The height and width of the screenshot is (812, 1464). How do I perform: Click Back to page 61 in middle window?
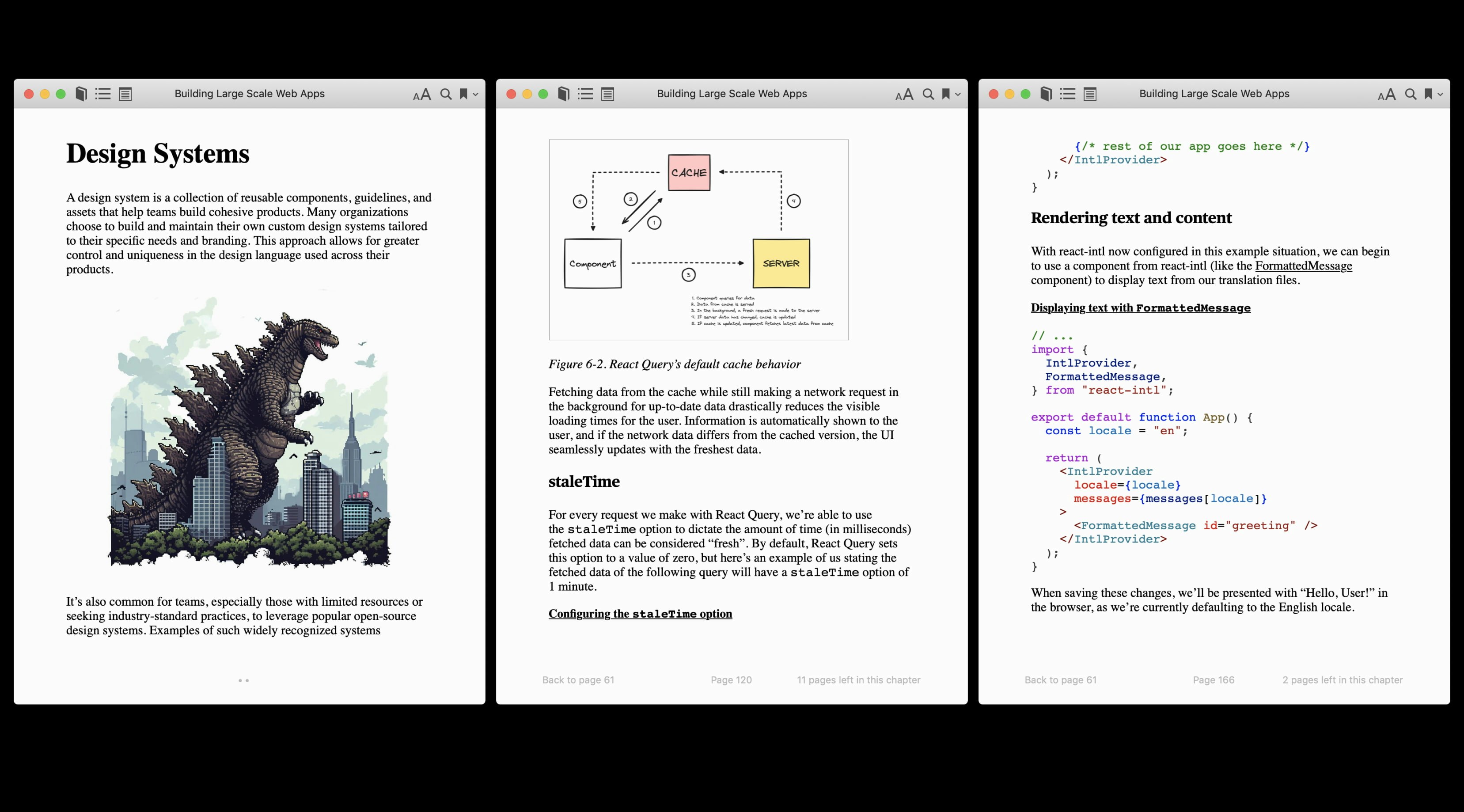pos(578,679)
